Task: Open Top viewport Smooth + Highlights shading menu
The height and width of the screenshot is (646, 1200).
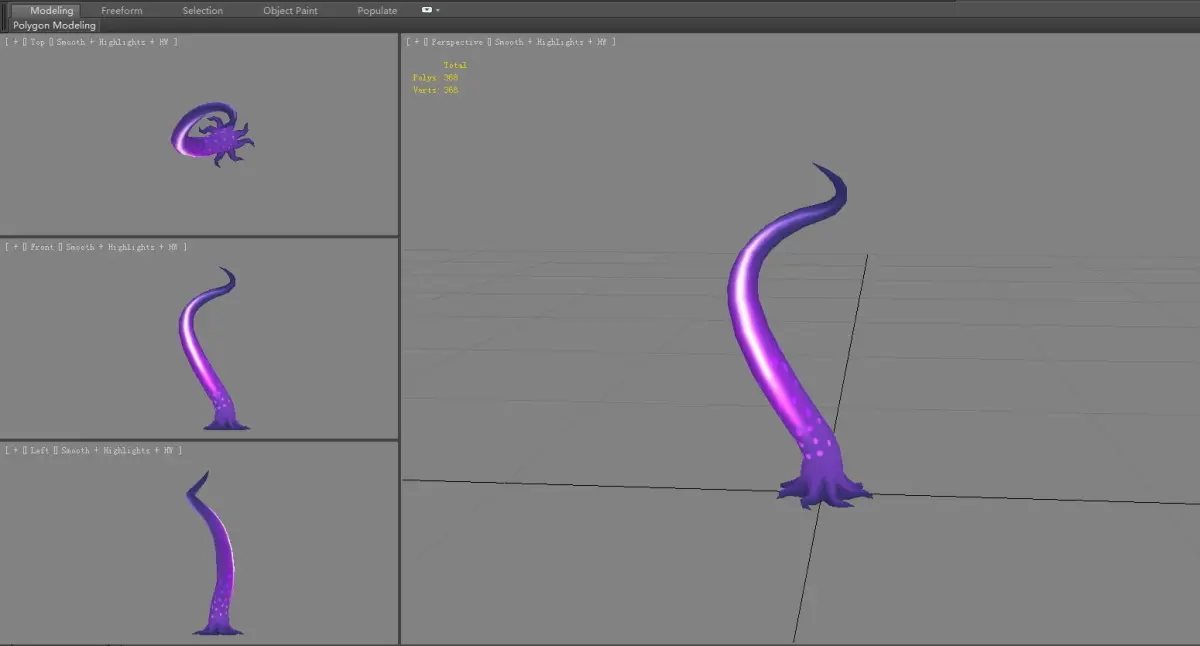Action: 112,42
